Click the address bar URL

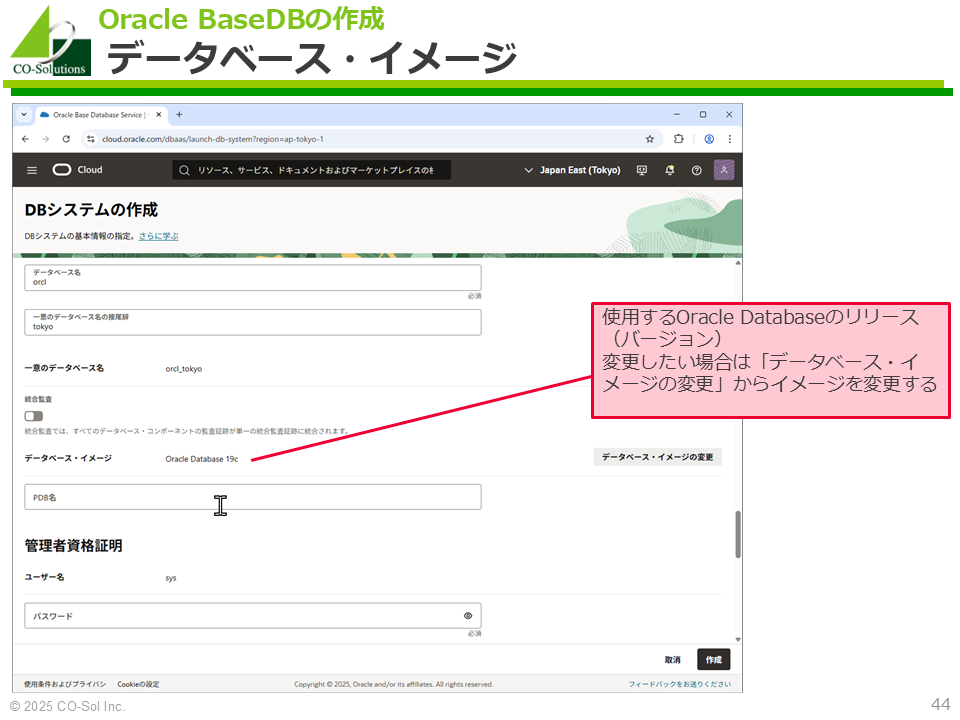point(213,139)
